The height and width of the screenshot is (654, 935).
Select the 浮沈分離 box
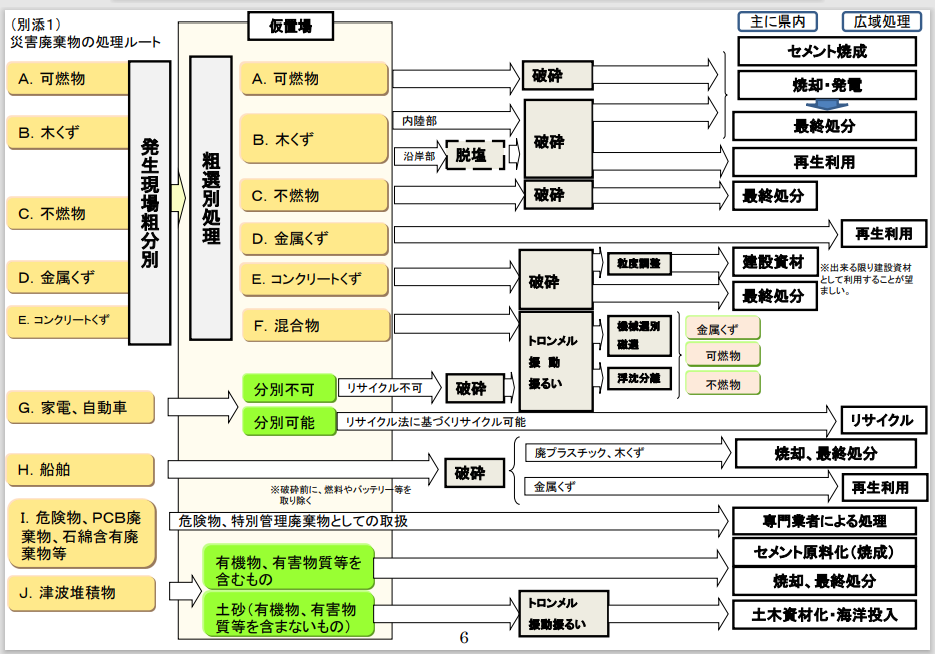pos(639,378)
